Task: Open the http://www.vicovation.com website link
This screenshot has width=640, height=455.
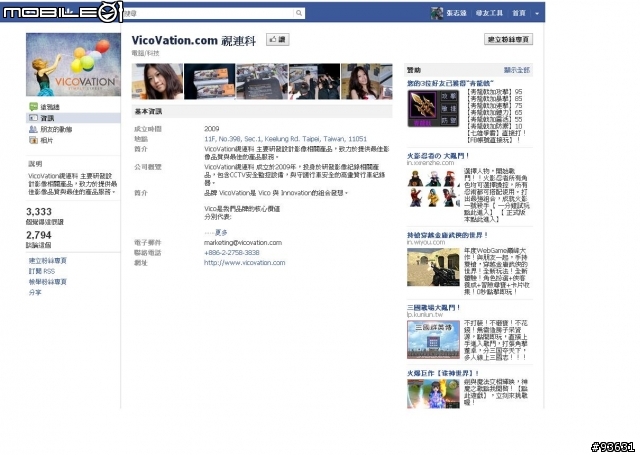Action: coord(244,262)
